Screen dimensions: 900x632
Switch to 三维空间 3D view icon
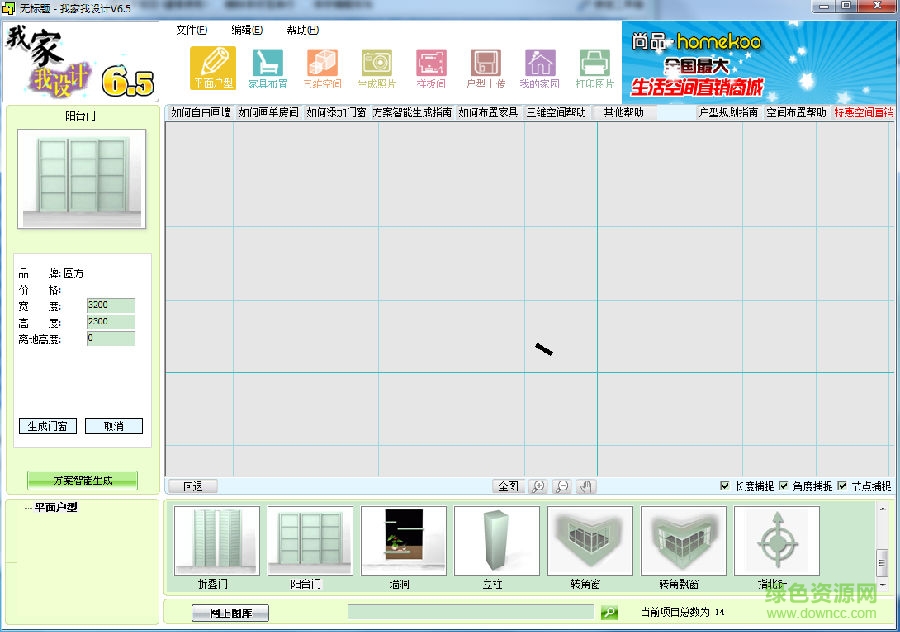(322, 67)
